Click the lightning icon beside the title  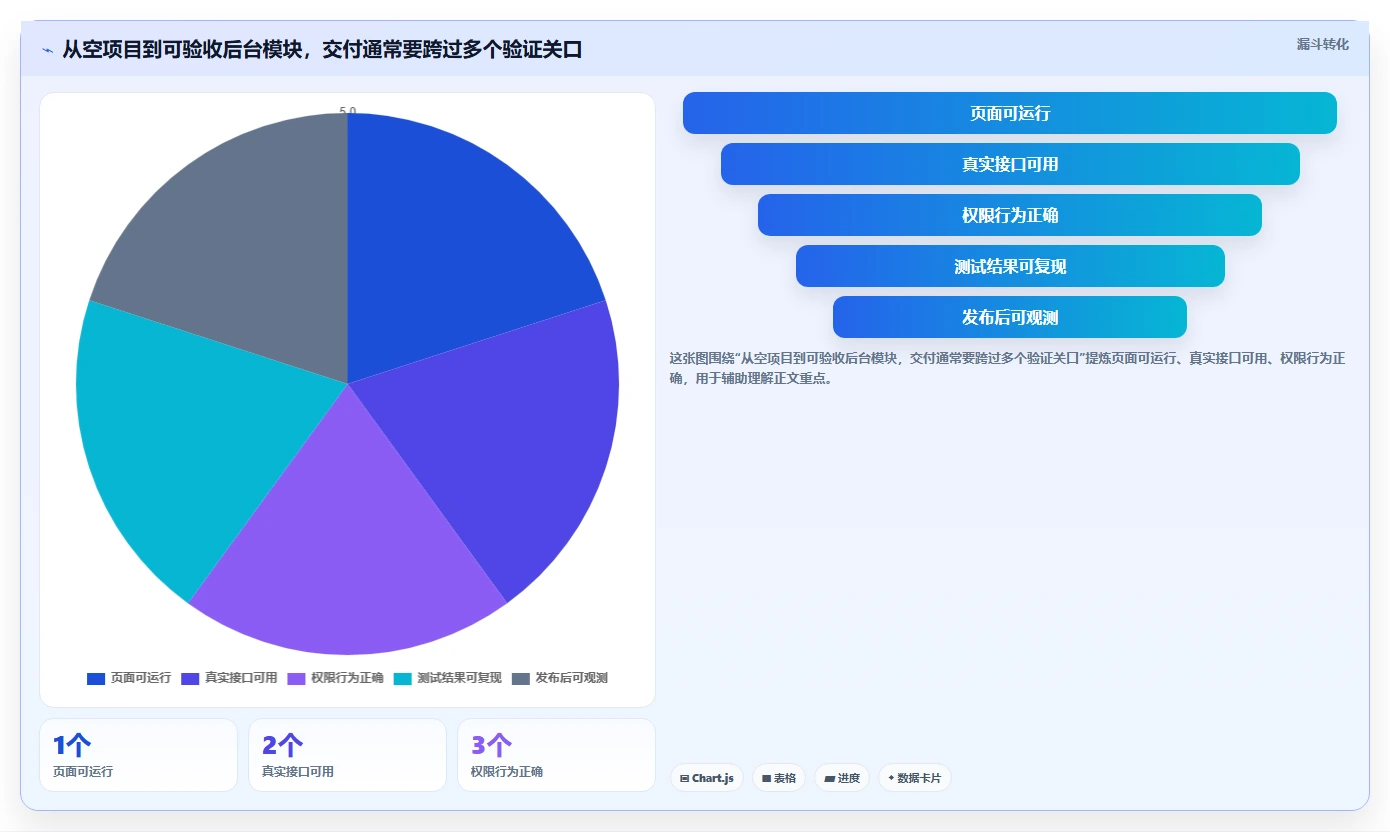pos(47,50)
